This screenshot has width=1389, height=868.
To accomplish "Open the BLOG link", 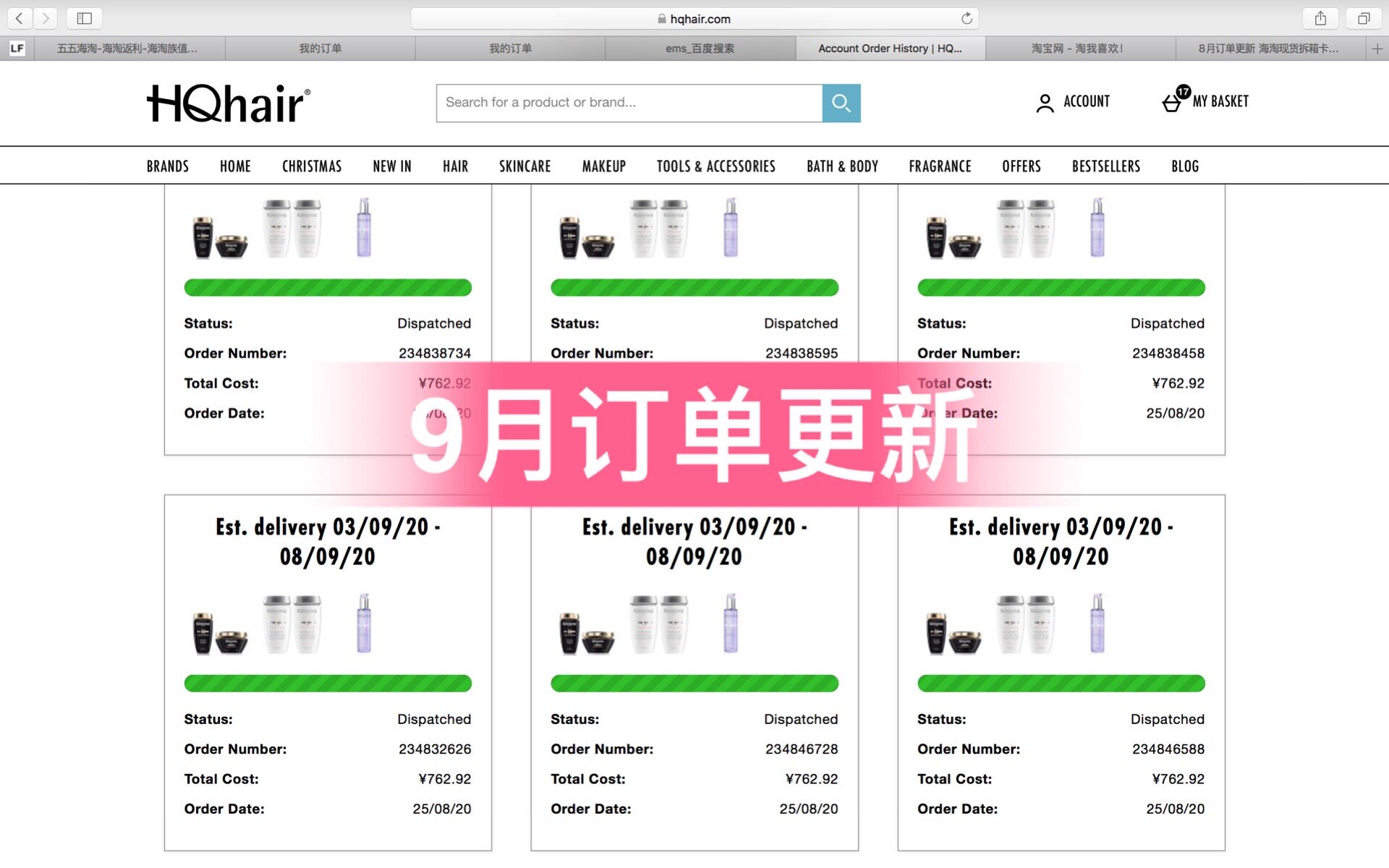I will 1184,166.
